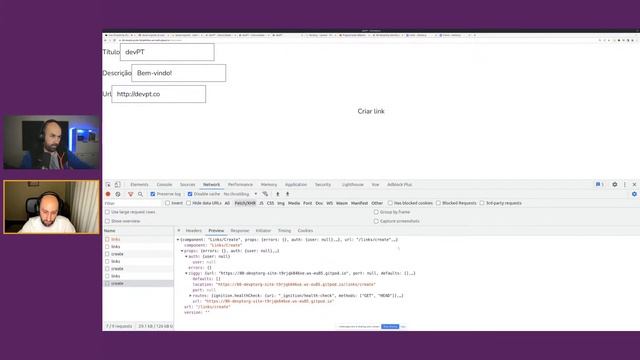This screenshot has width=640, height=360.
Task: Open the Vue devtools panel
Action: [375, 184]
